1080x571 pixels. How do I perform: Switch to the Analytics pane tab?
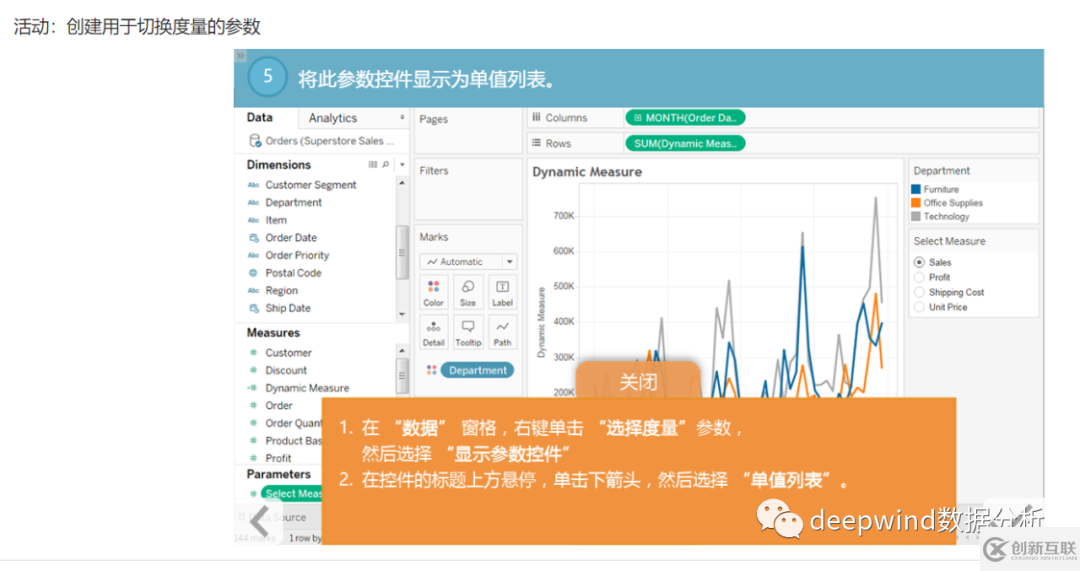pos(333,118)
